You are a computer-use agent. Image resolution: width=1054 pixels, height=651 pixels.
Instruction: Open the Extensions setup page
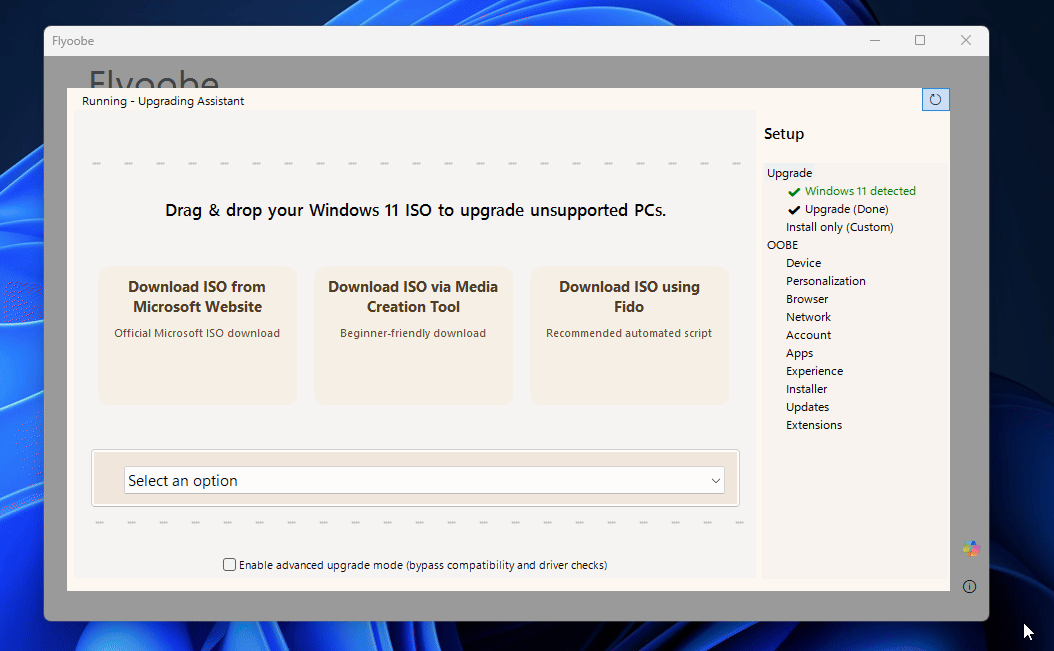click(x=813, y=425)
